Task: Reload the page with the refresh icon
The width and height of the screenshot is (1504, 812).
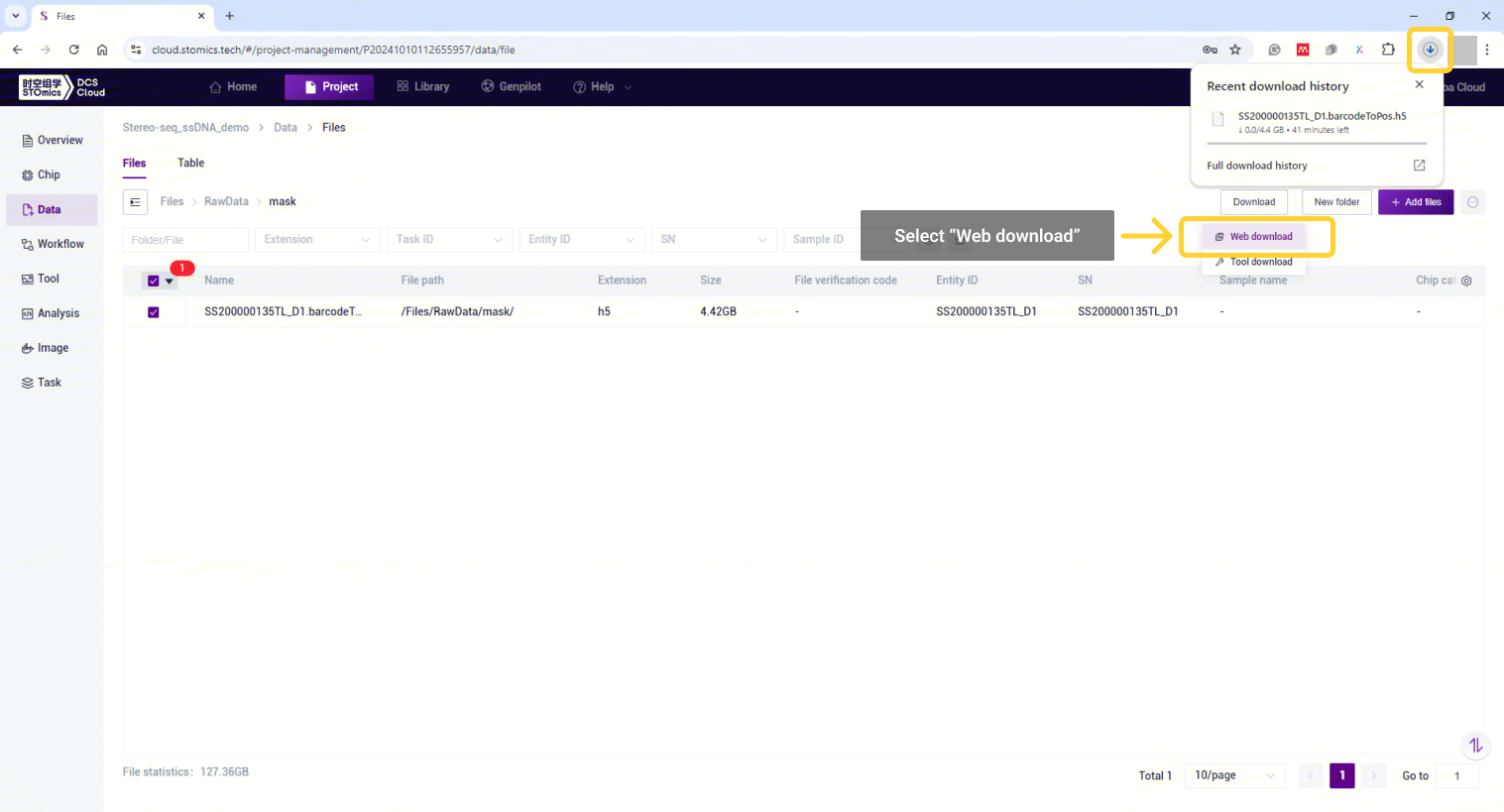Action: click(73, 50)
